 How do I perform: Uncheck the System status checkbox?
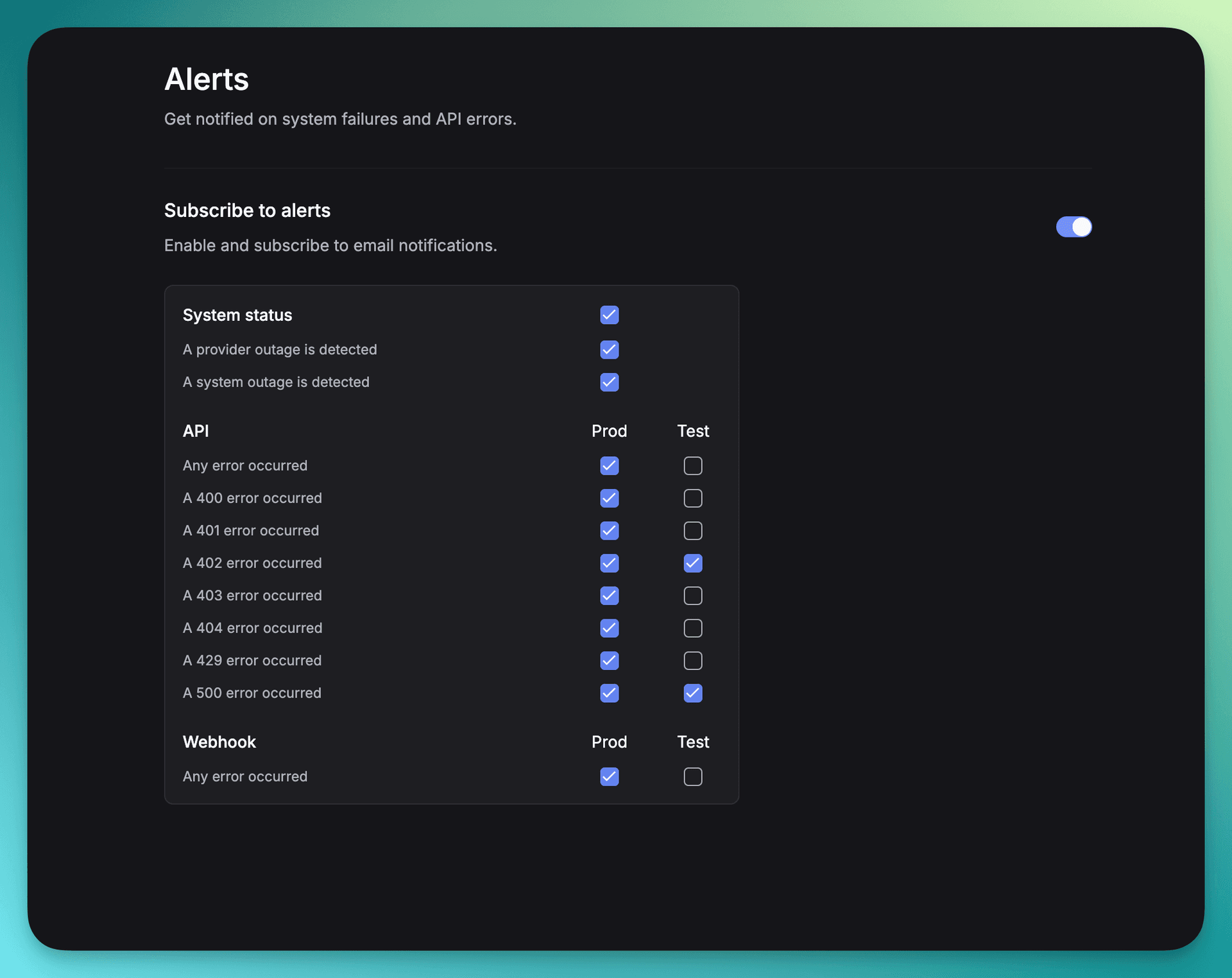609,314
